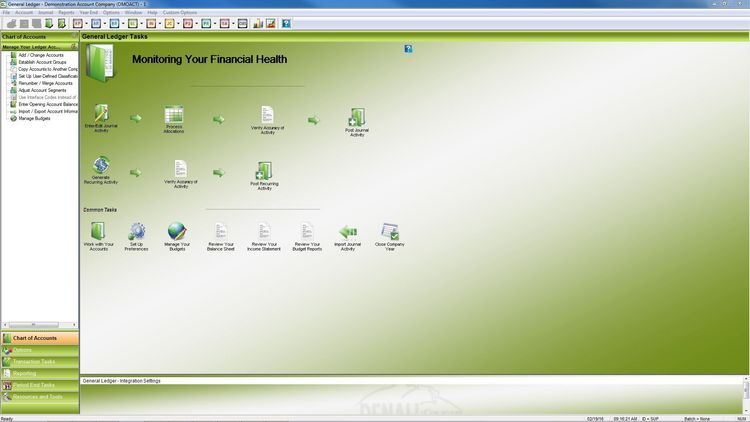
Task: Click Close Company Year icon
Action: [390, 232]
